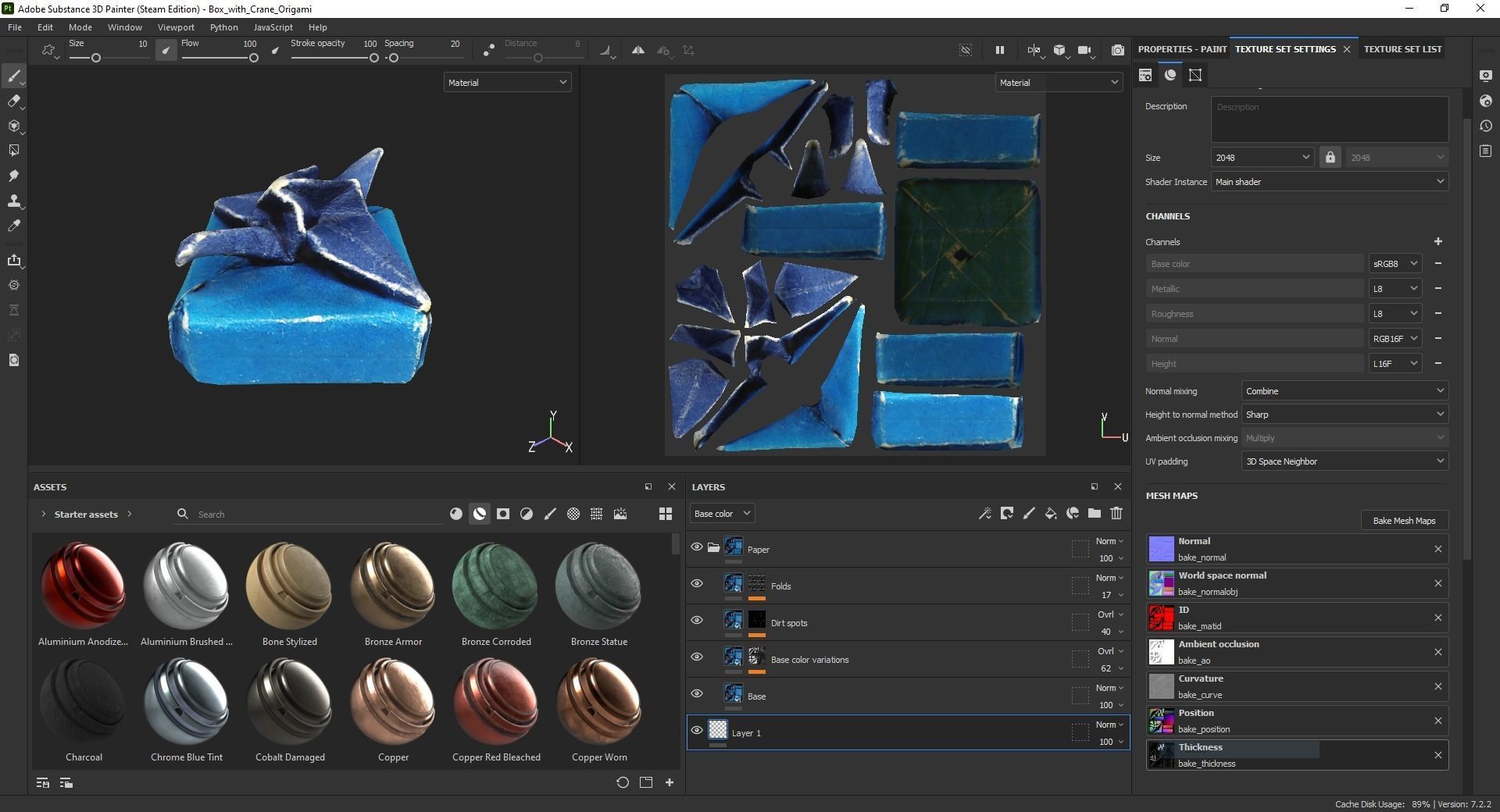Open the Python menu
The height and width of the screenshot is (812, 1500).
click(223, 27)
